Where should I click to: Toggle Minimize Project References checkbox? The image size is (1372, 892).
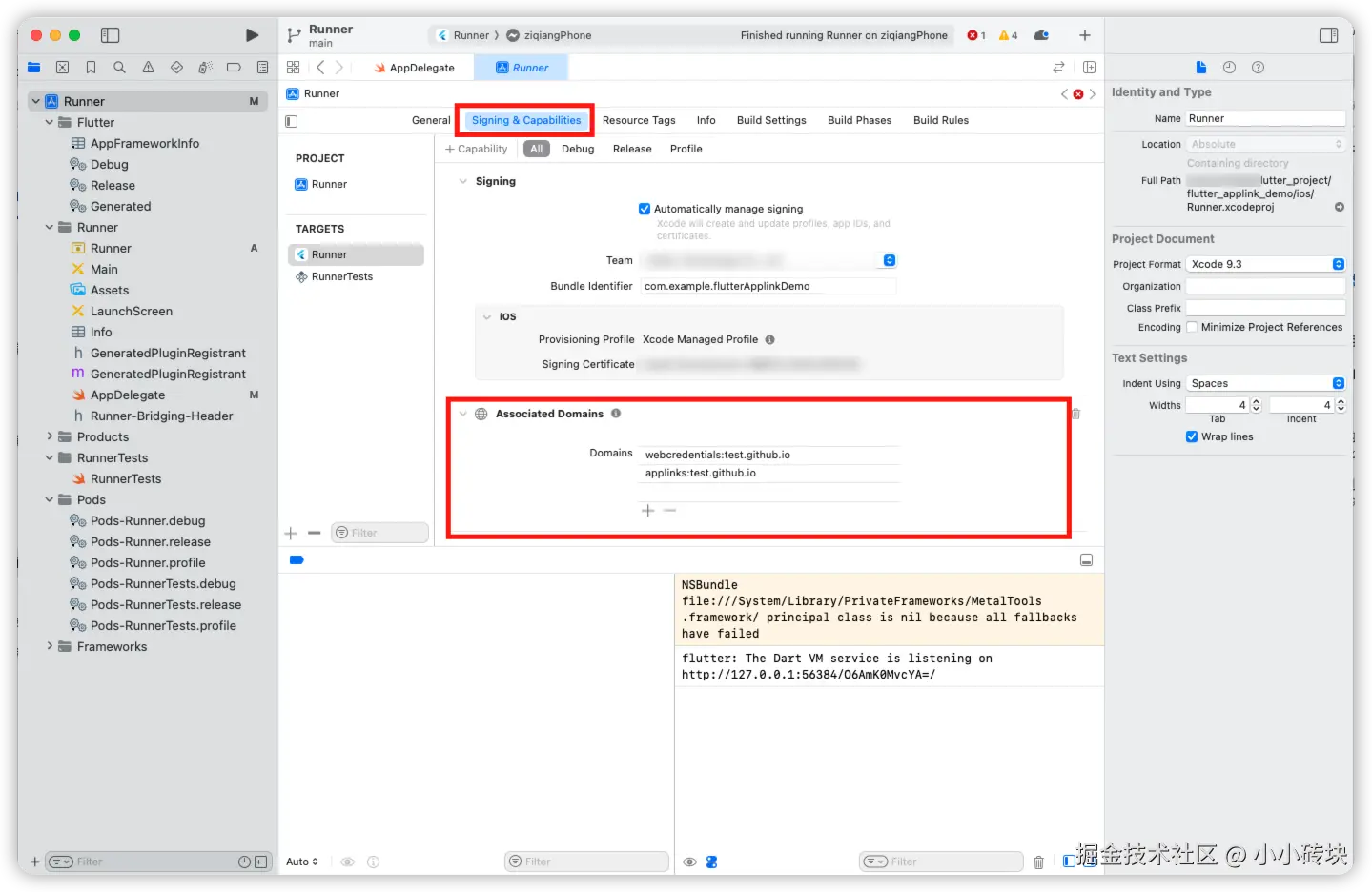1192,327
